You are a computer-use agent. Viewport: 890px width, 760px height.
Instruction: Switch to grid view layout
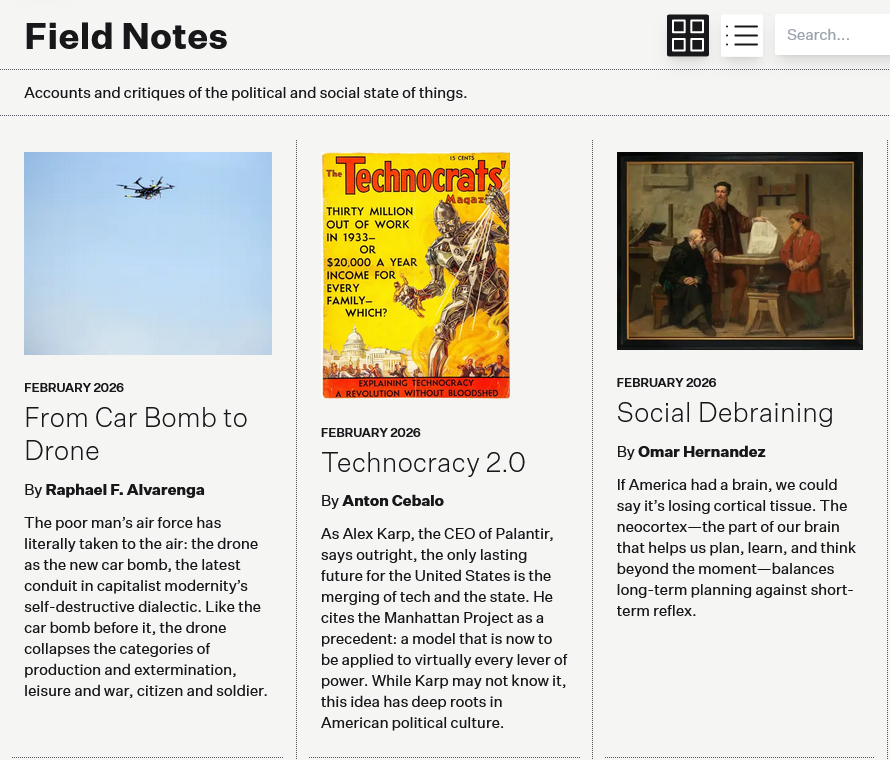[x=688, y=35]
